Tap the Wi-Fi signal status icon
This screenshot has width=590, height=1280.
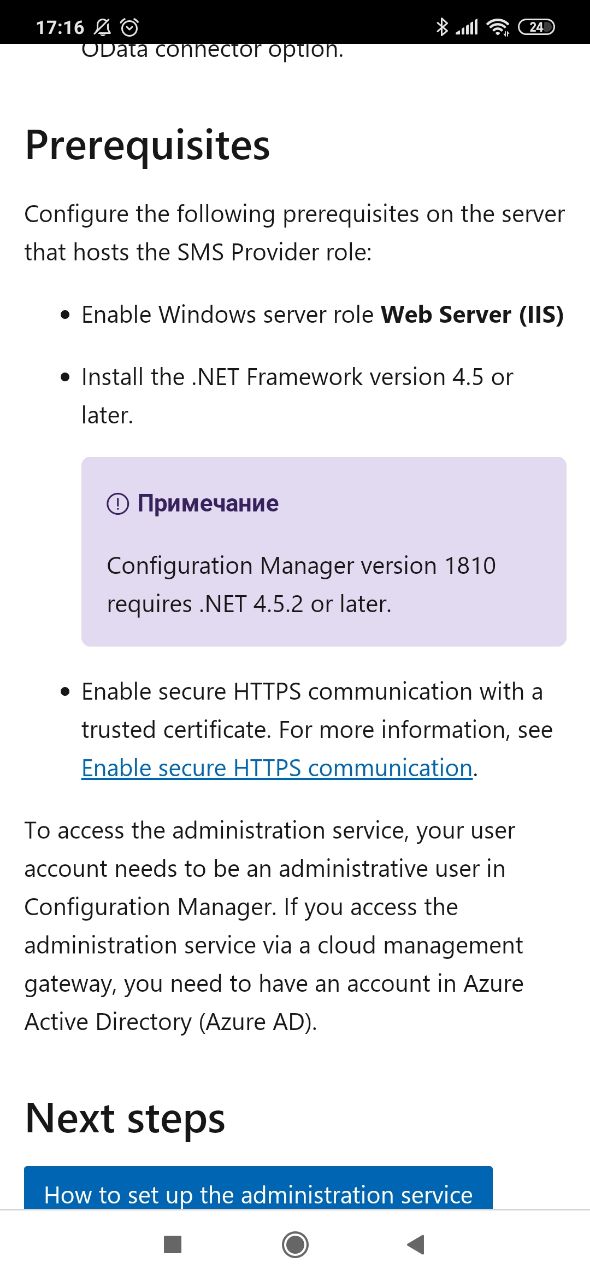(499, 27)
